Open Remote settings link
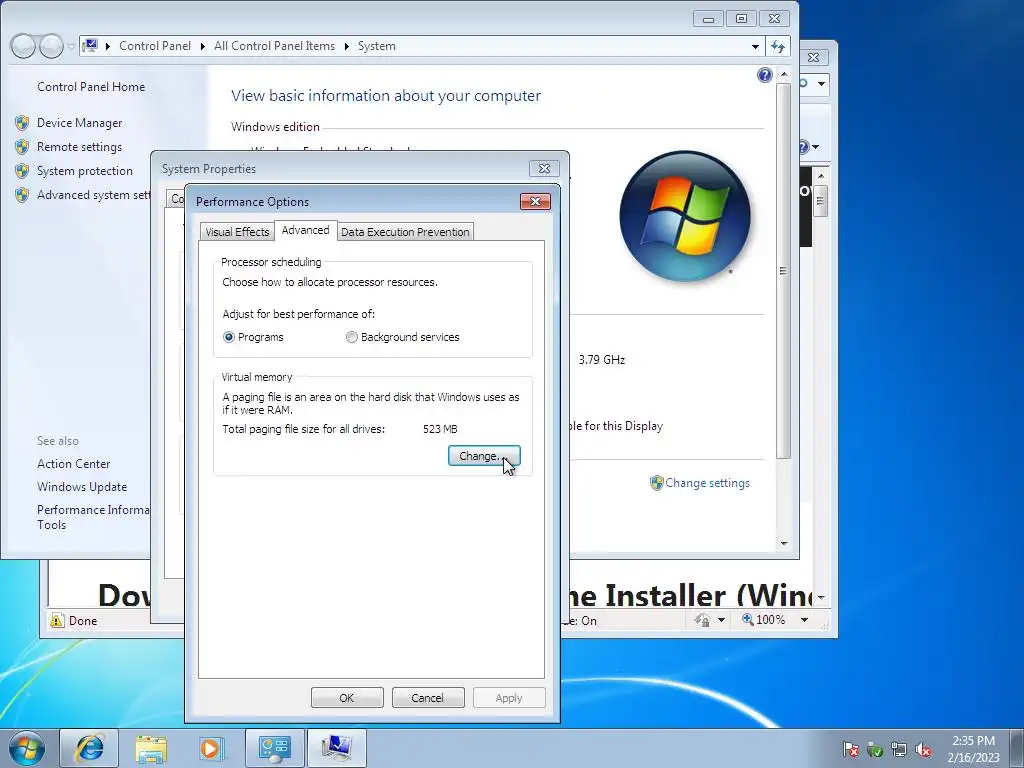The width and height of the screenshot is (1024, 768). (x=80, y=147)
